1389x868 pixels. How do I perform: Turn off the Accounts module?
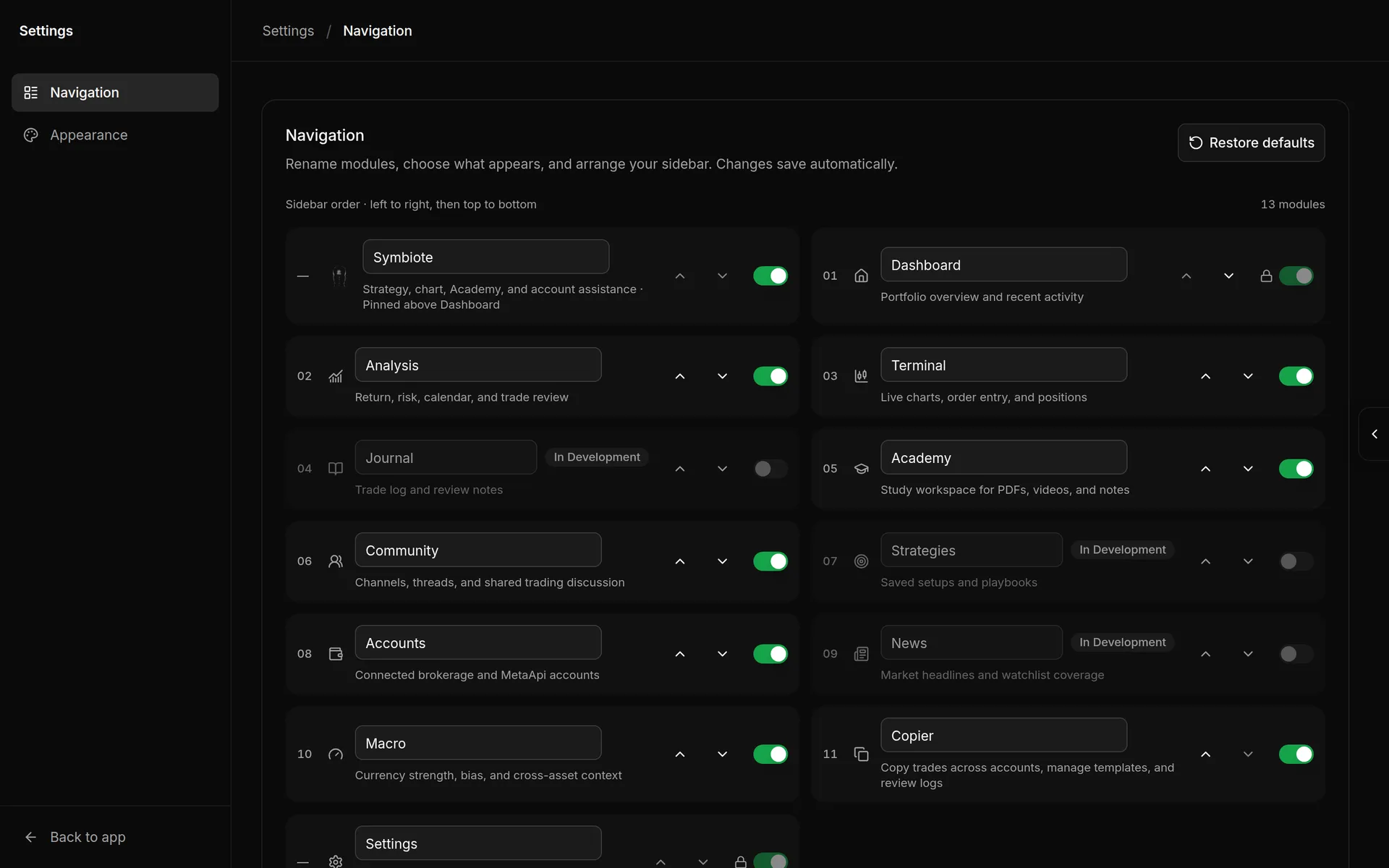coord(770,654)
